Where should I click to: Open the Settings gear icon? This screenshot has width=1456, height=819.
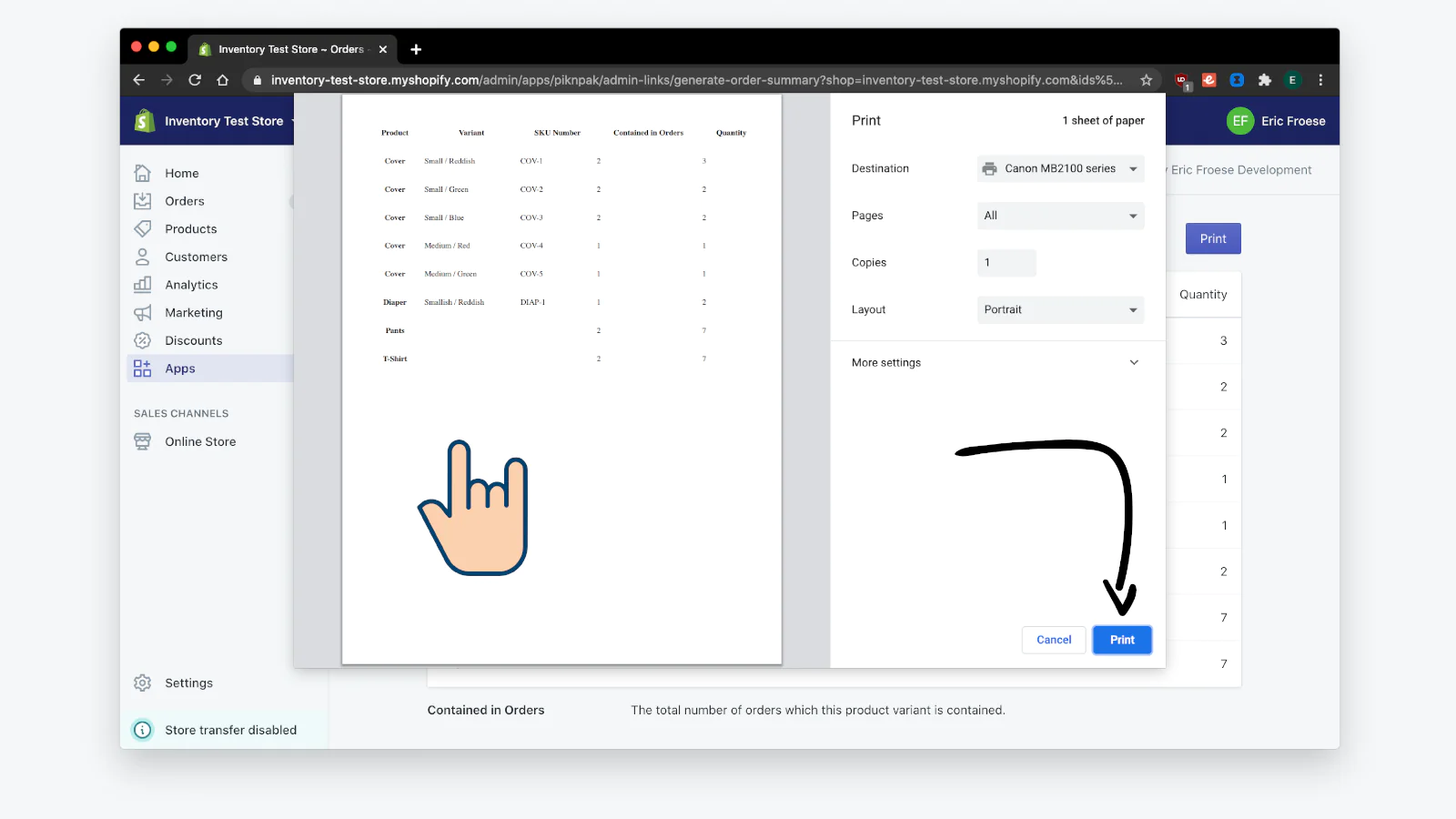tap(143, 683)
